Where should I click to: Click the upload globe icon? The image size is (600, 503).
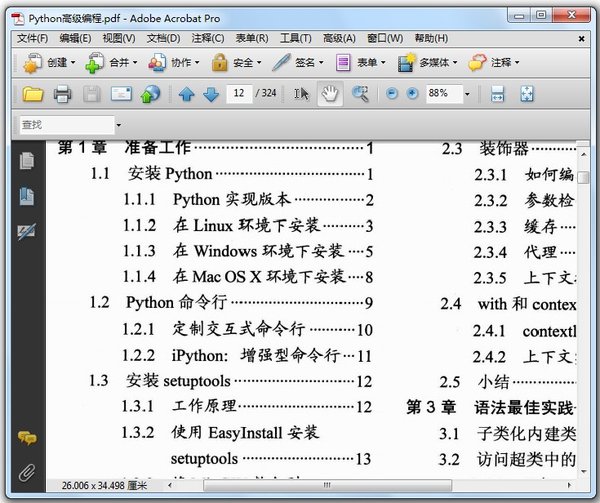point(150,94)
